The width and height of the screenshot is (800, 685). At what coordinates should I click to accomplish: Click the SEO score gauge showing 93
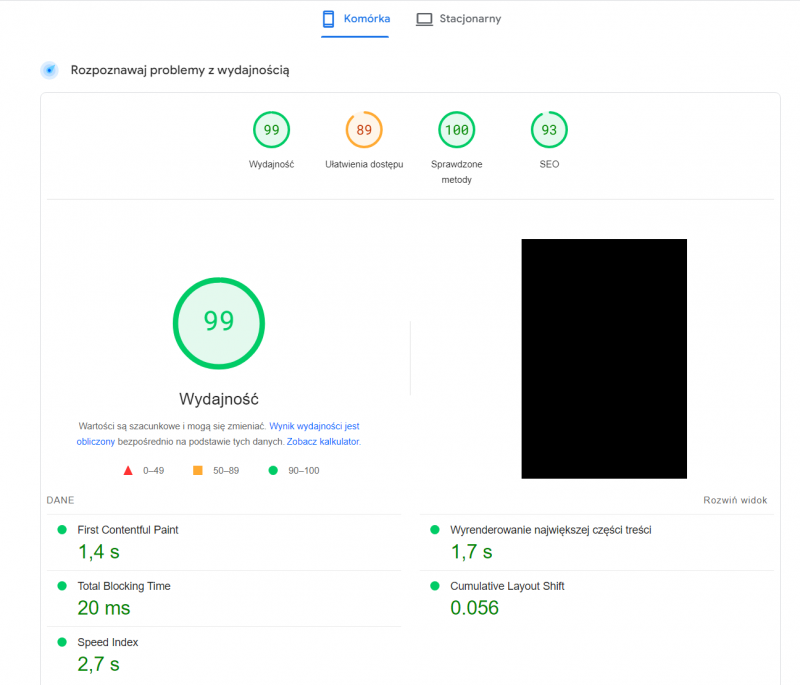(x=549, y=130)
